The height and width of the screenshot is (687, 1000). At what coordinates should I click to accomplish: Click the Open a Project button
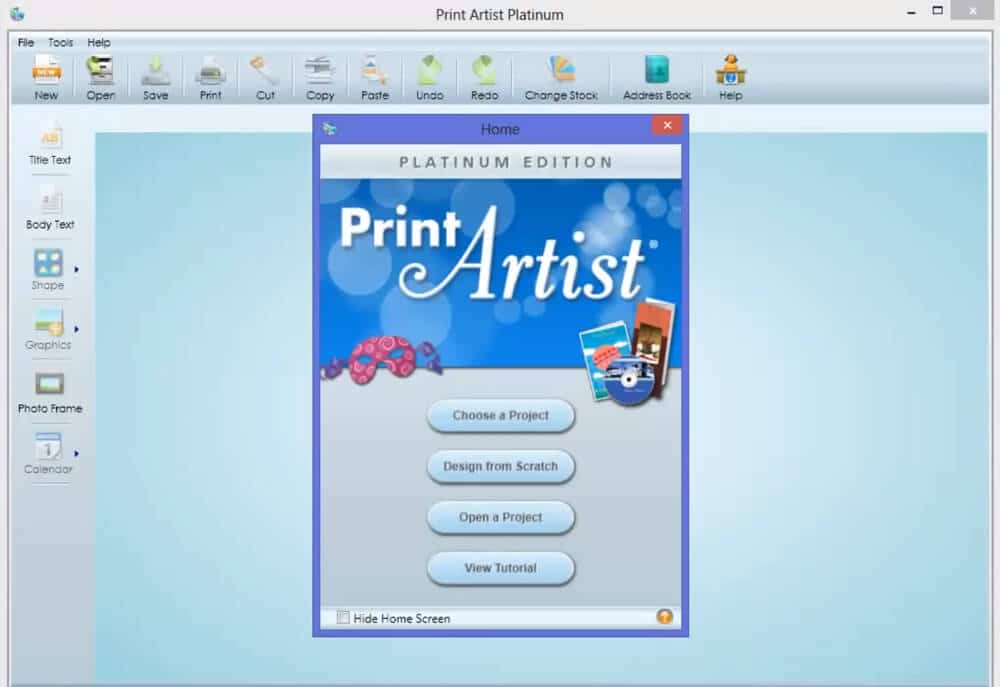tap(501, 517)
